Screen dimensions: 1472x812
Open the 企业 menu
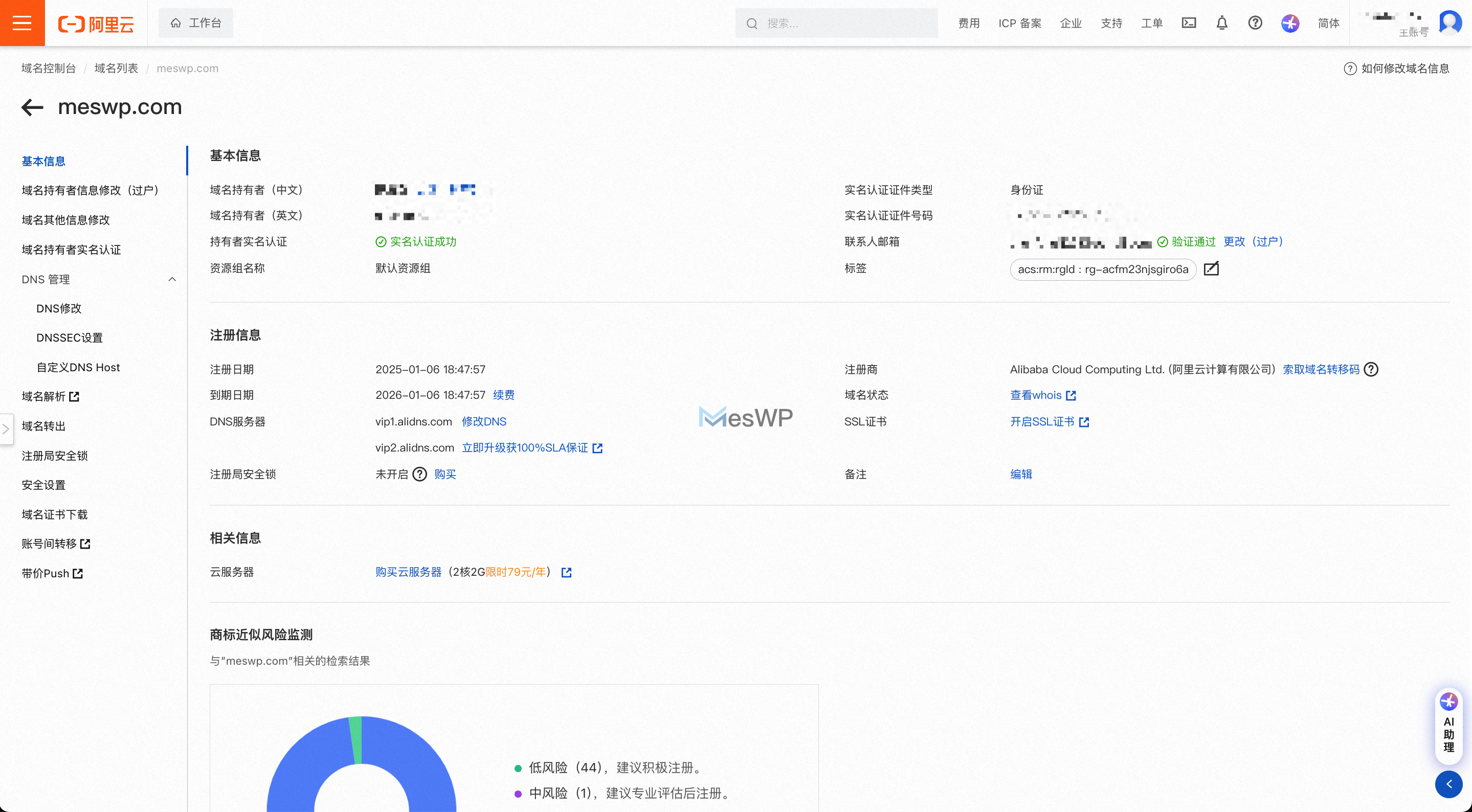point(1071,24)
